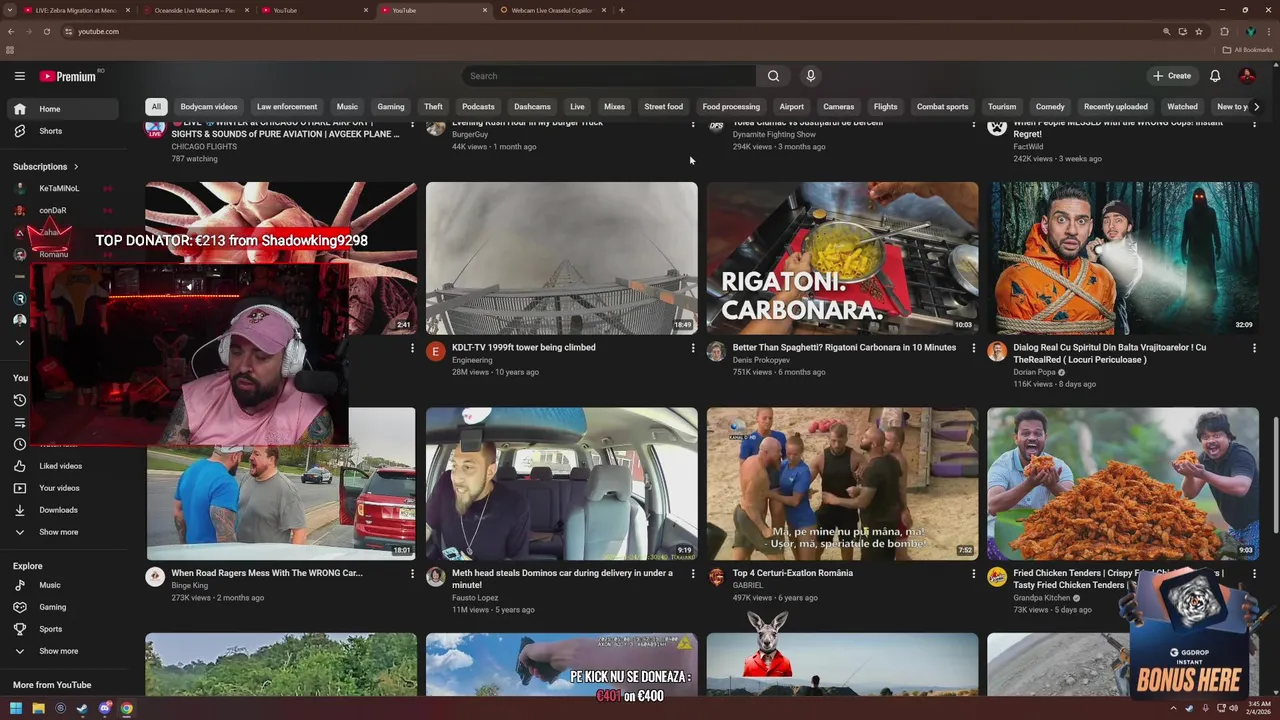Open the Chrome three-dot menu
Viewport: 1280px width, 720px height.
(1269, 31)
